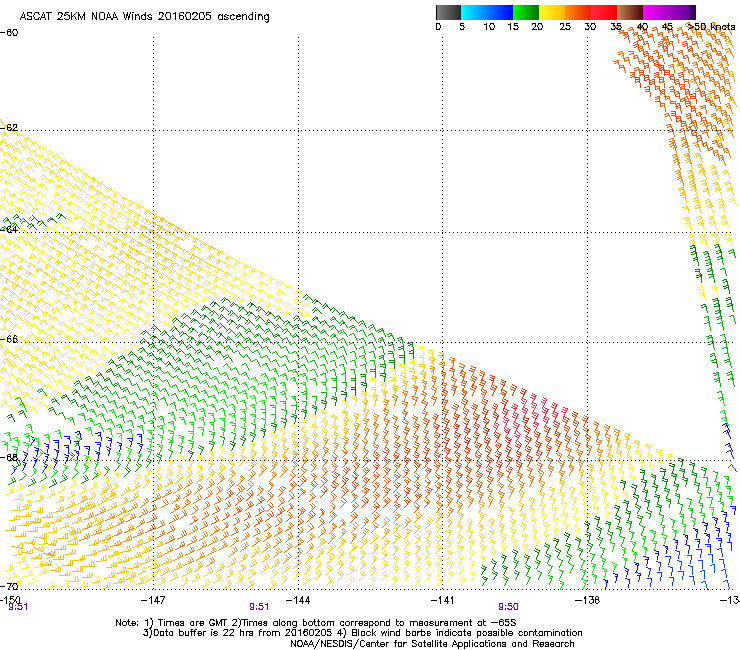Click the note 'Data buffer is 22 hrs from 20160205'
Image resolution: width=740 pixels, height=650 pixels.
point(243,633)
